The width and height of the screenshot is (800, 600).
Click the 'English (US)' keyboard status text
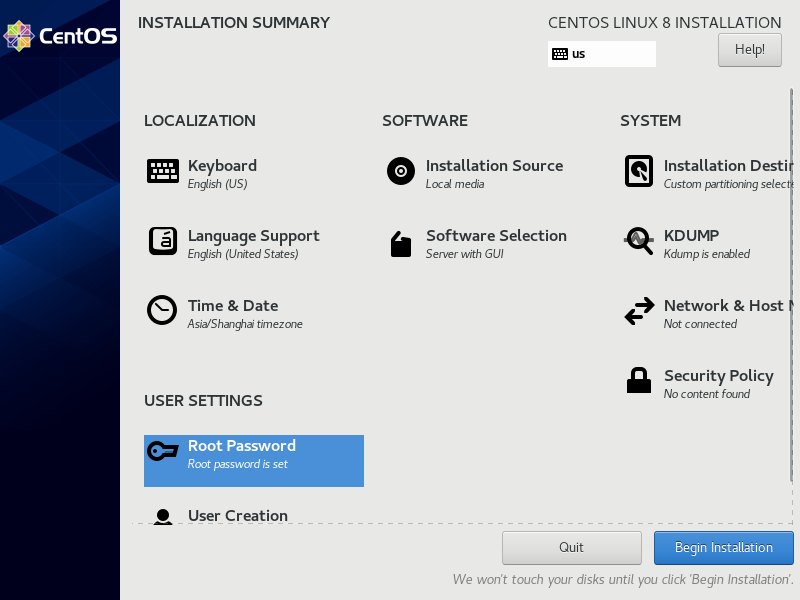pyautogui.click(x=217, y=184)
